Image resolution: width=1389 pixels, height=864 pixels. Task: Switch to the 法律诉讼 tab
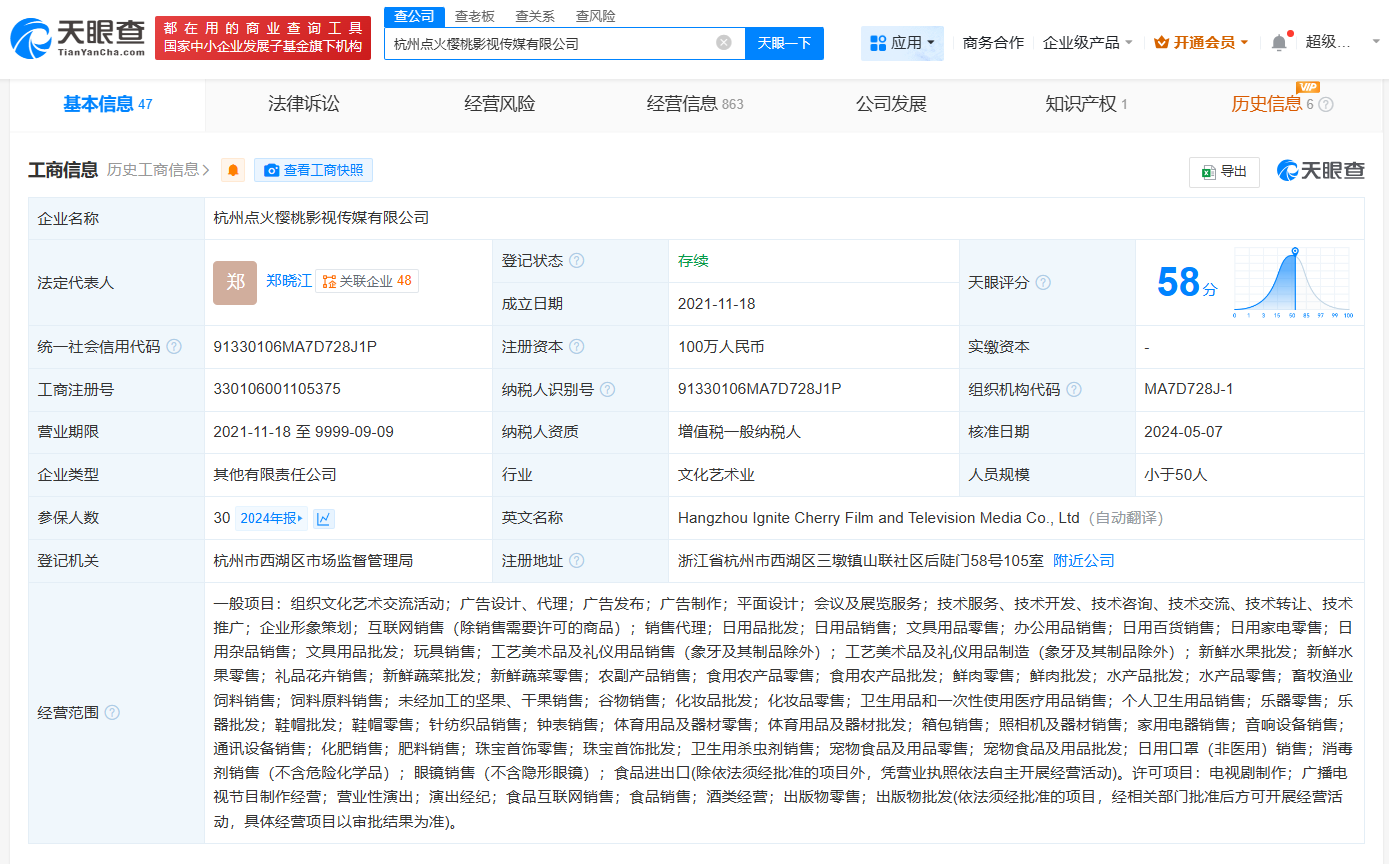[304, 104]
